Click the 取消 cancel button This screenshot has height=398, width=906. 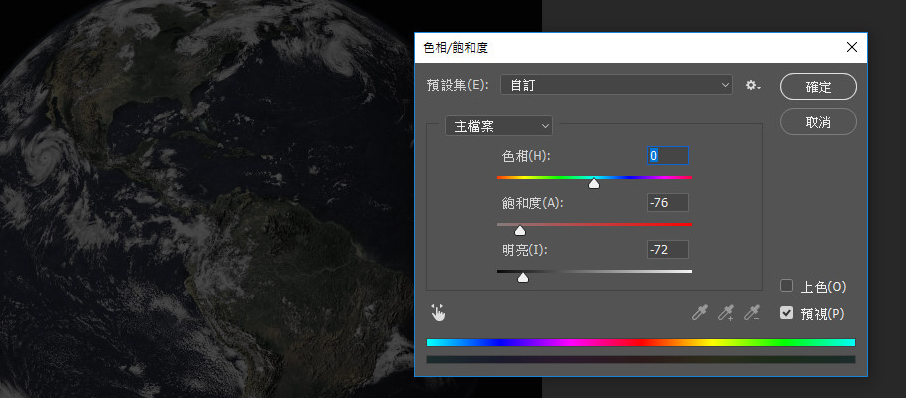[x=818, y=122]
